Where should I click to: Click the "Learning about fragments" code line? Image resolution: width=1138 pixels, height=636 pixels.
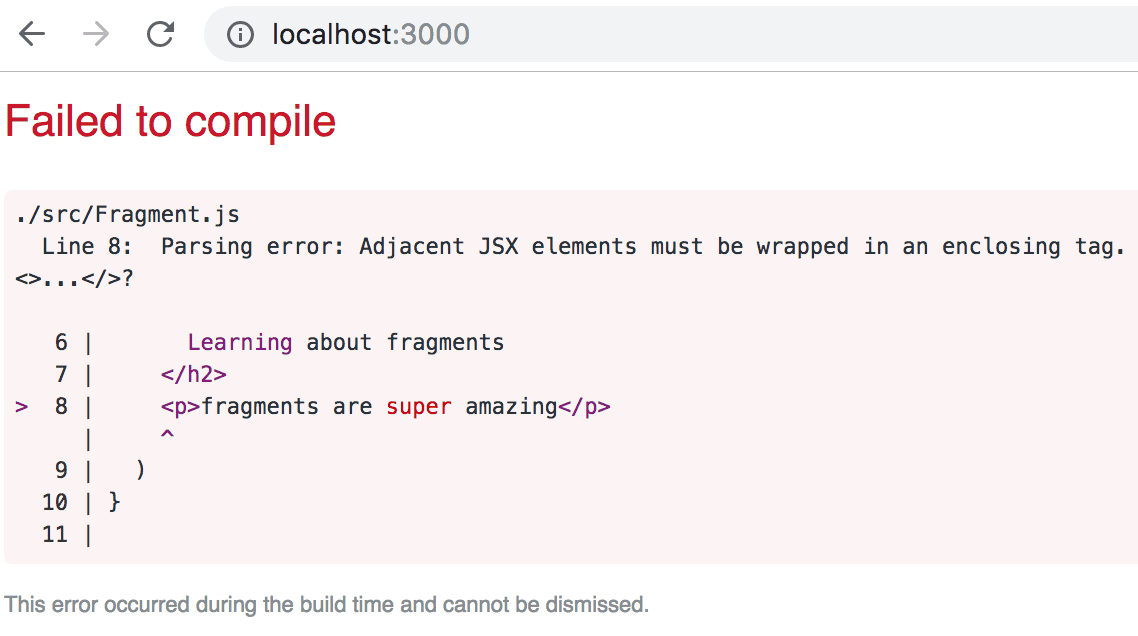click(345, 343)
